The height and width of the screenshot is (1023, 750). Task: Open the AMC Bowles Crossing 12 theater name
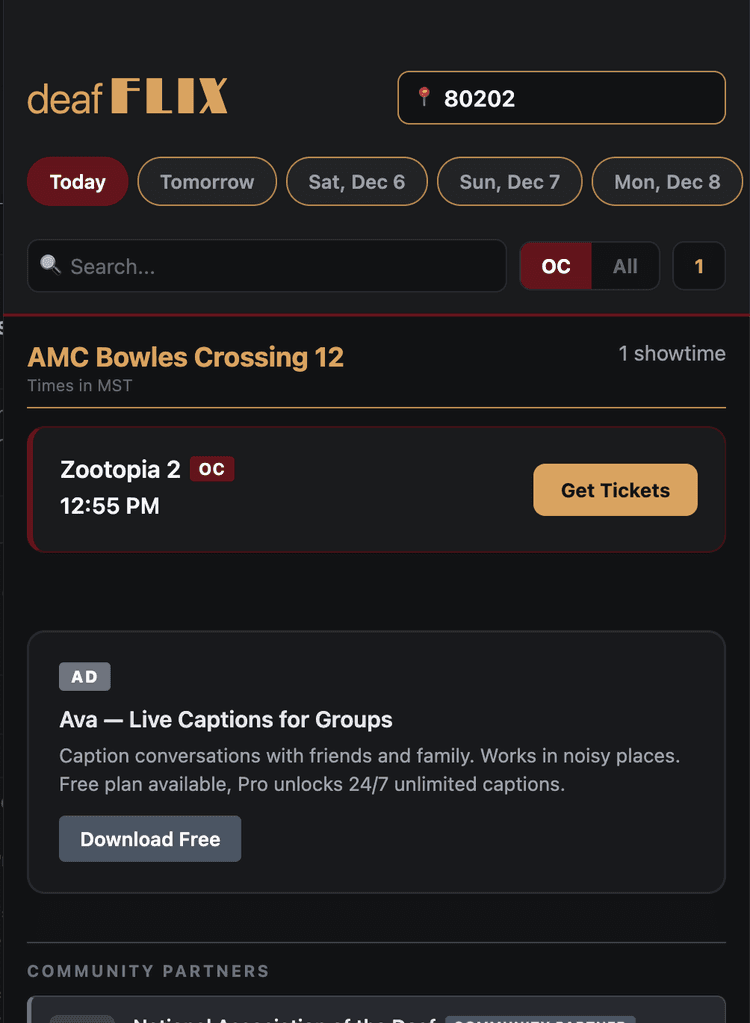point(185,357)
